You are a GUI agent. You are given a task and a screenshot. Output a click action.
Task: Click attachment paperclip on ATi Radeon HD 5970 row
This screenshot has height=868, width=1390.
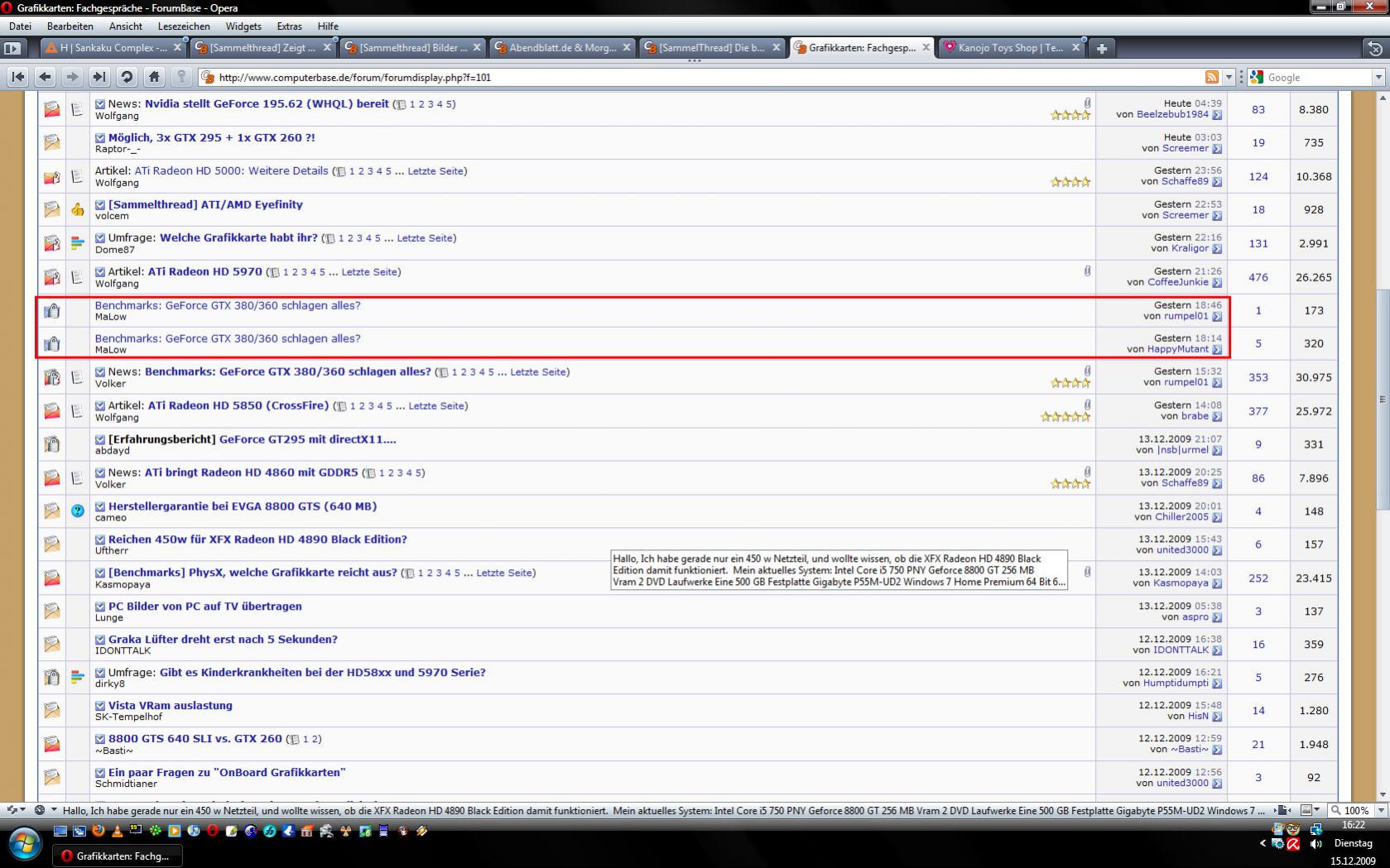pyautogui.click(x=1087, y=271)
